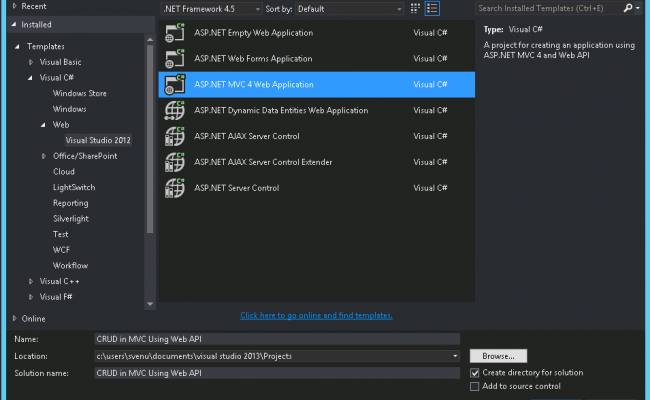Select ASP.NET Server Control text
Image resolution: width=650 pixels, height=400 pixels.
pos(236,188)
